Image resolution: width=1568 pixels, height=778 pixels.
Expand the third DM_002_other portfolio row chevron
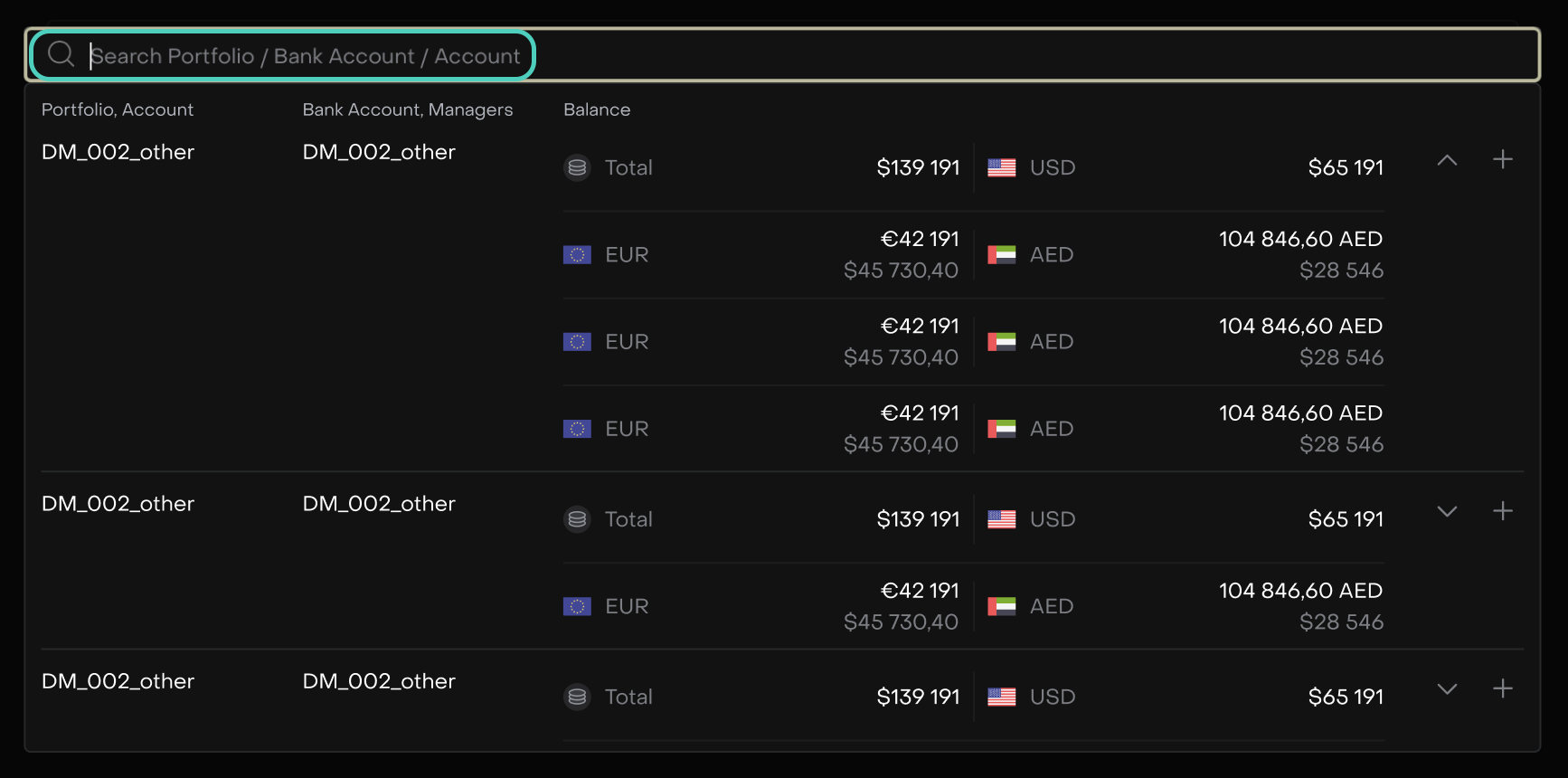[1447, 688]
